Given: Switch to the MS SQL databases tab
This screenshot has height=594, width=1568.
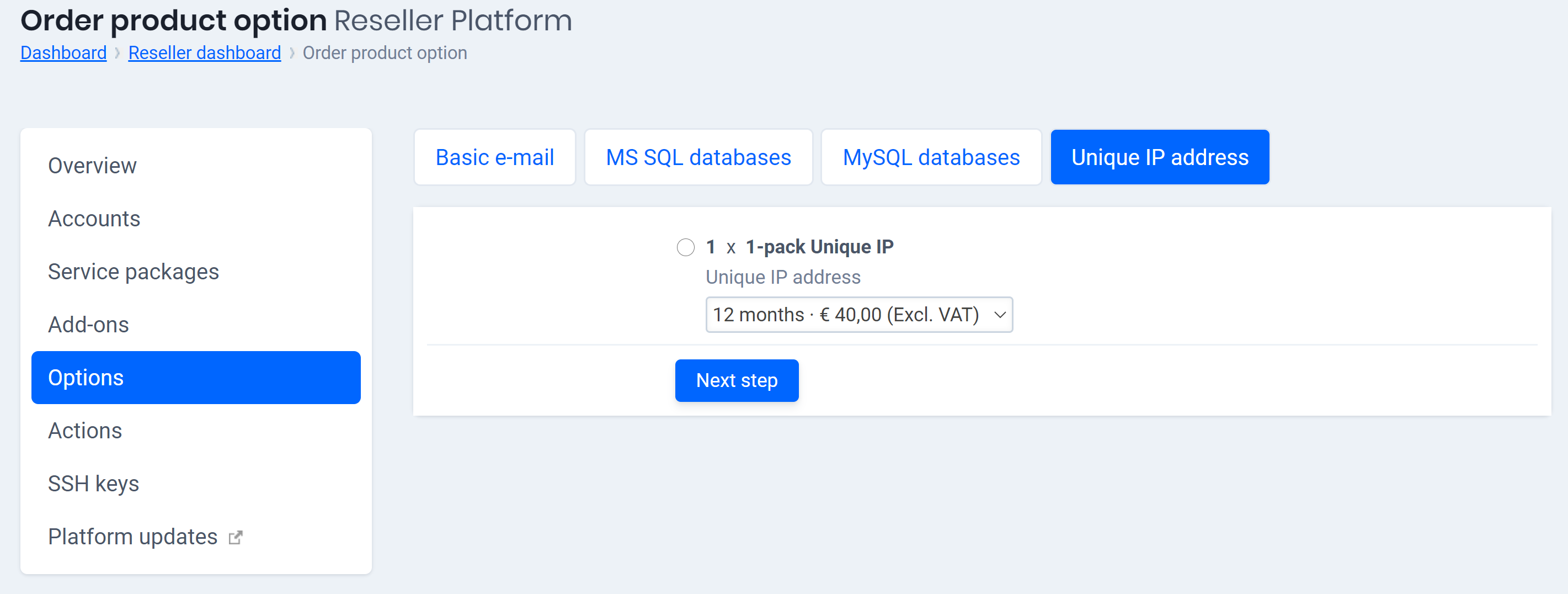Looking at the screenshot, I should click(x=697, y=157).
